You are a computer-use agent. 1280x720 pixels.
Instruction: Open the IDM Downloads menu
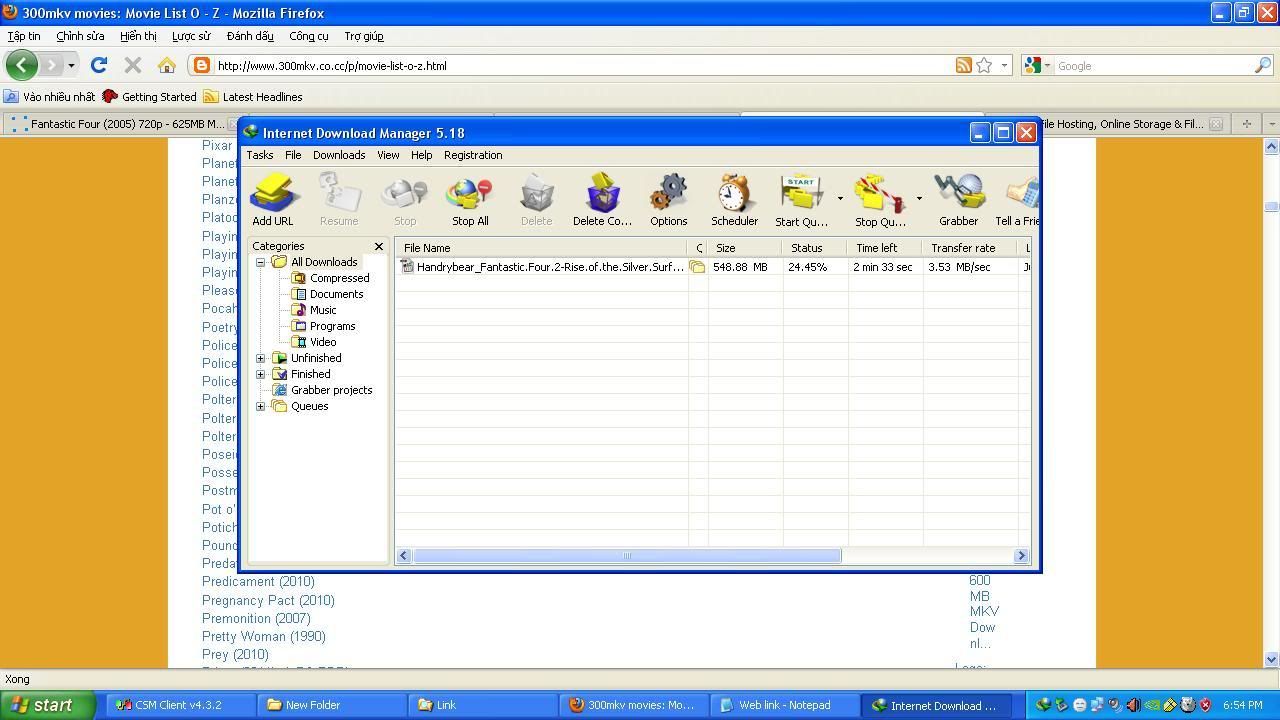coord(339,155)
